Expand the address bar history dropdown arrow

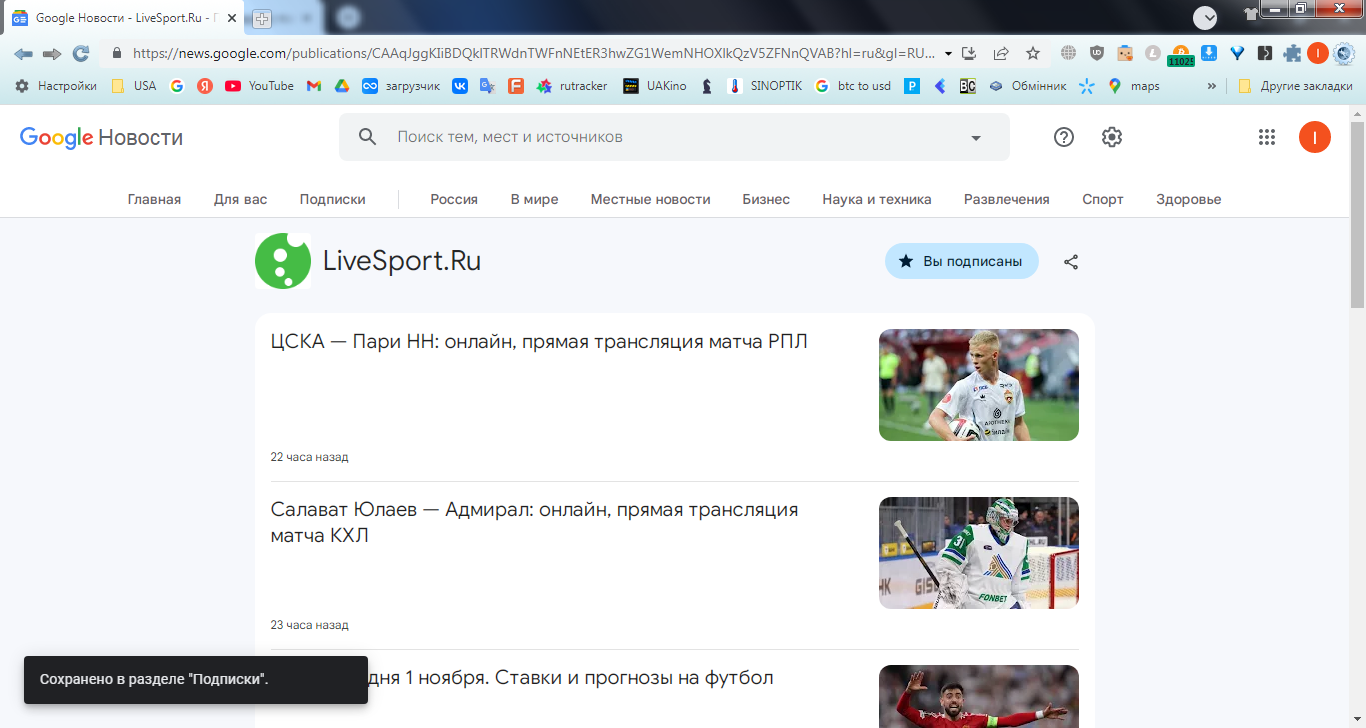pos(948,53)
